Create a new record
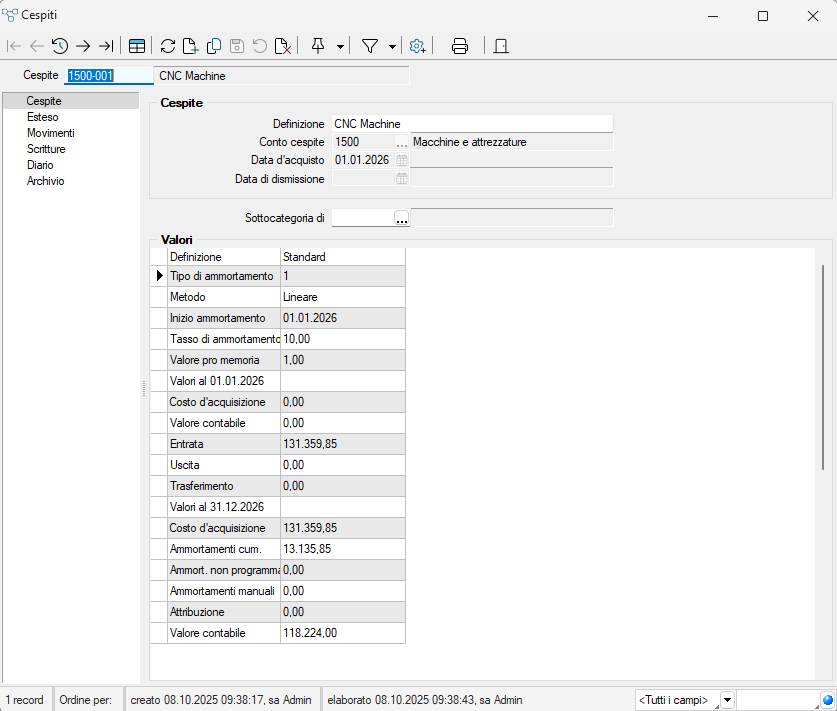 pyautogui.click(x=191, y=46)
